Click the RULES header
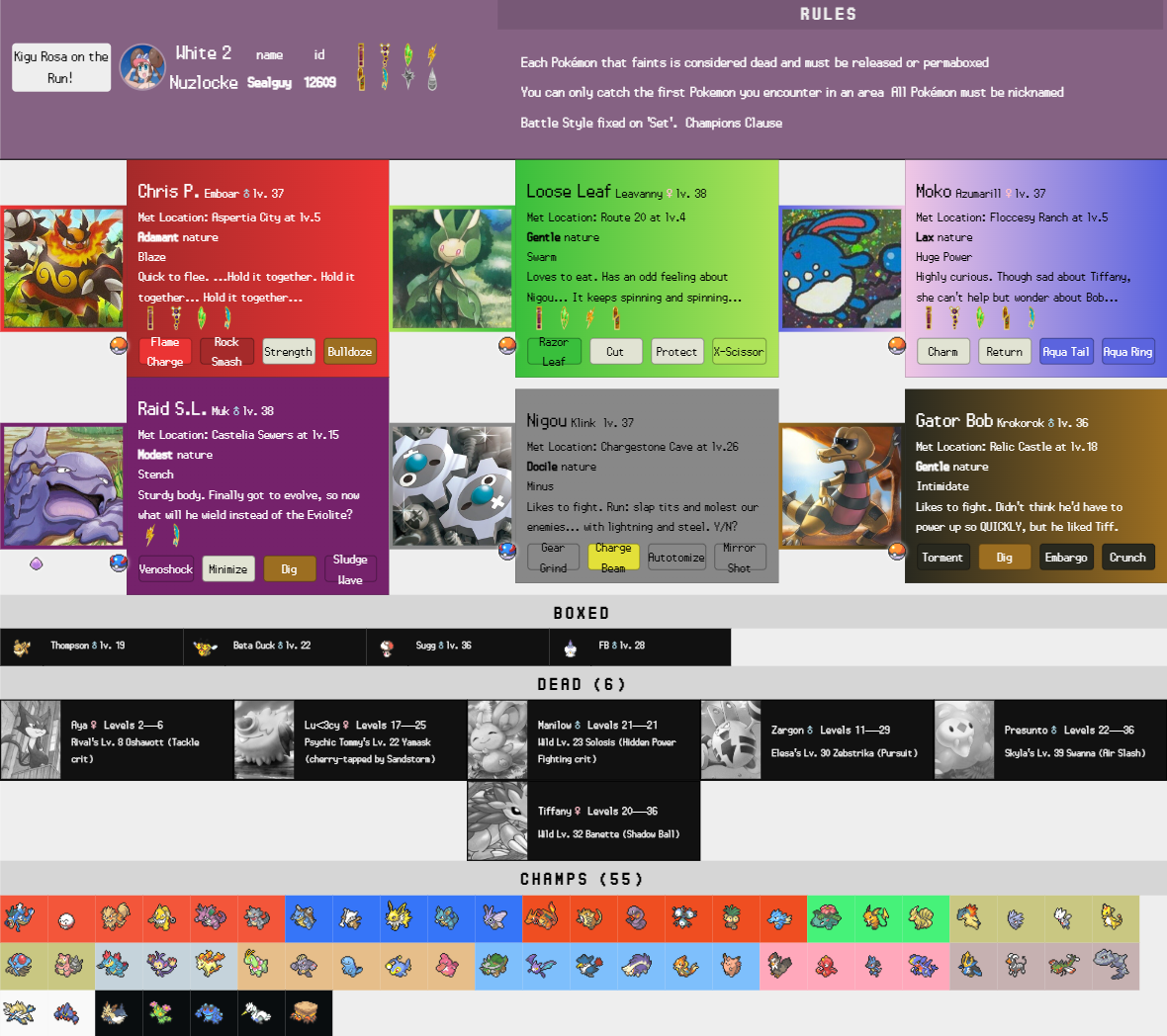The width and height of the screenshot is (1167, 1036). (x=828, y=14)
